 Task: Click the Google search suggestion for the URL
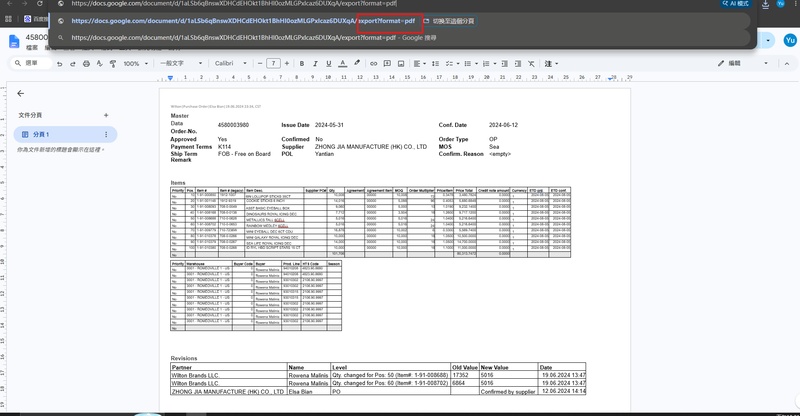254,37
